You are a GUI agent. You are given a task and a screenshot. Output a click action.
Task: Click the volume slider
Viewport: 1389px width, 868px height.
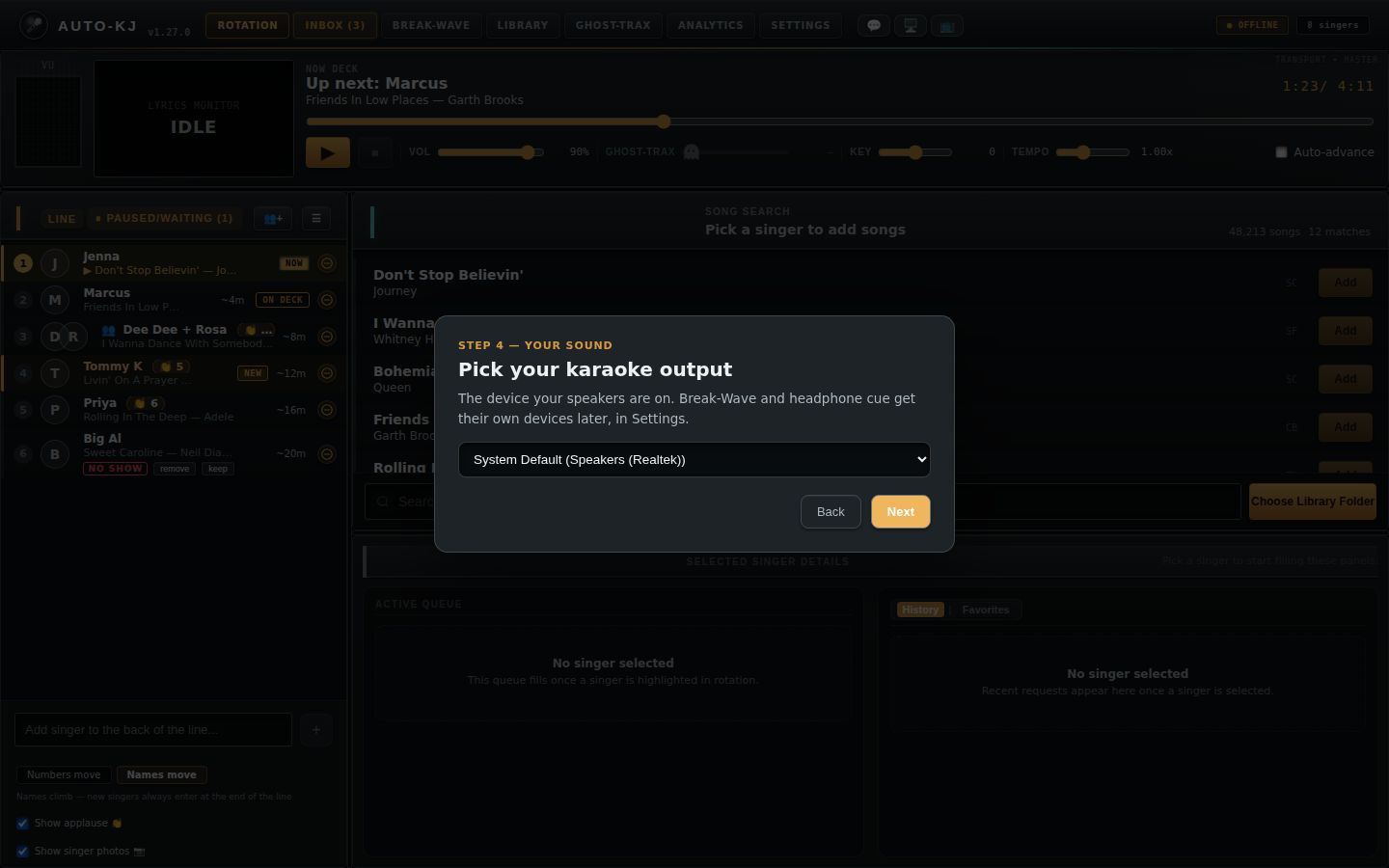pos(491,152)
